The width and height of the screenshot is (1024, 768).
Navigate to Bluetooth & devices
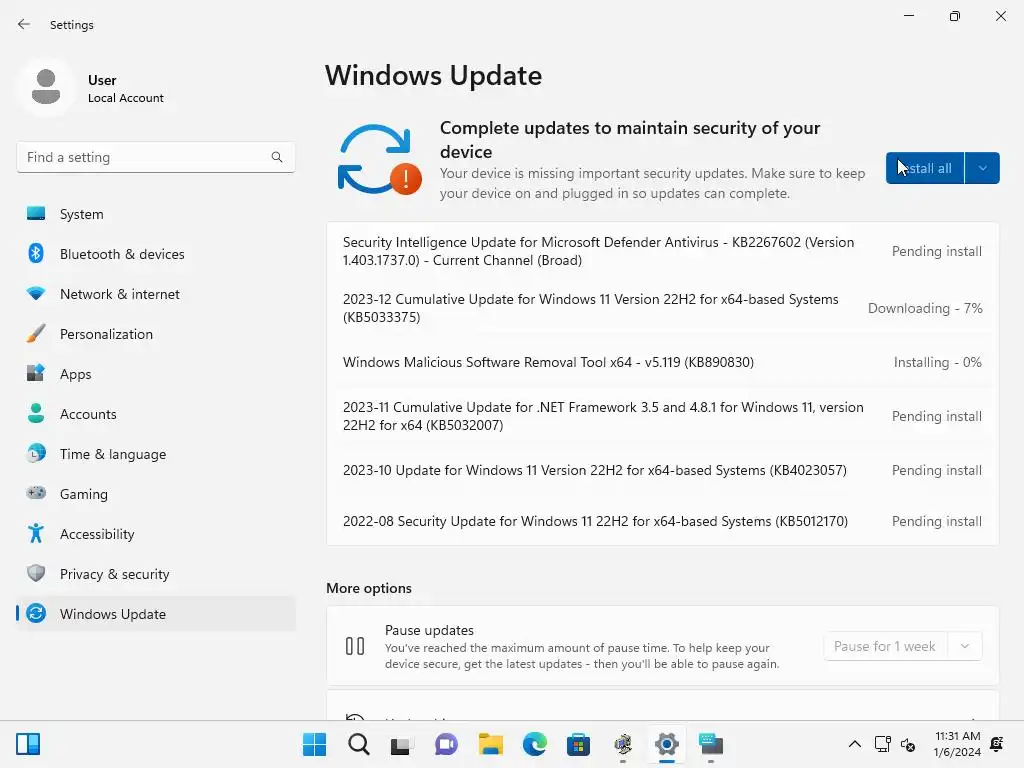156,254
